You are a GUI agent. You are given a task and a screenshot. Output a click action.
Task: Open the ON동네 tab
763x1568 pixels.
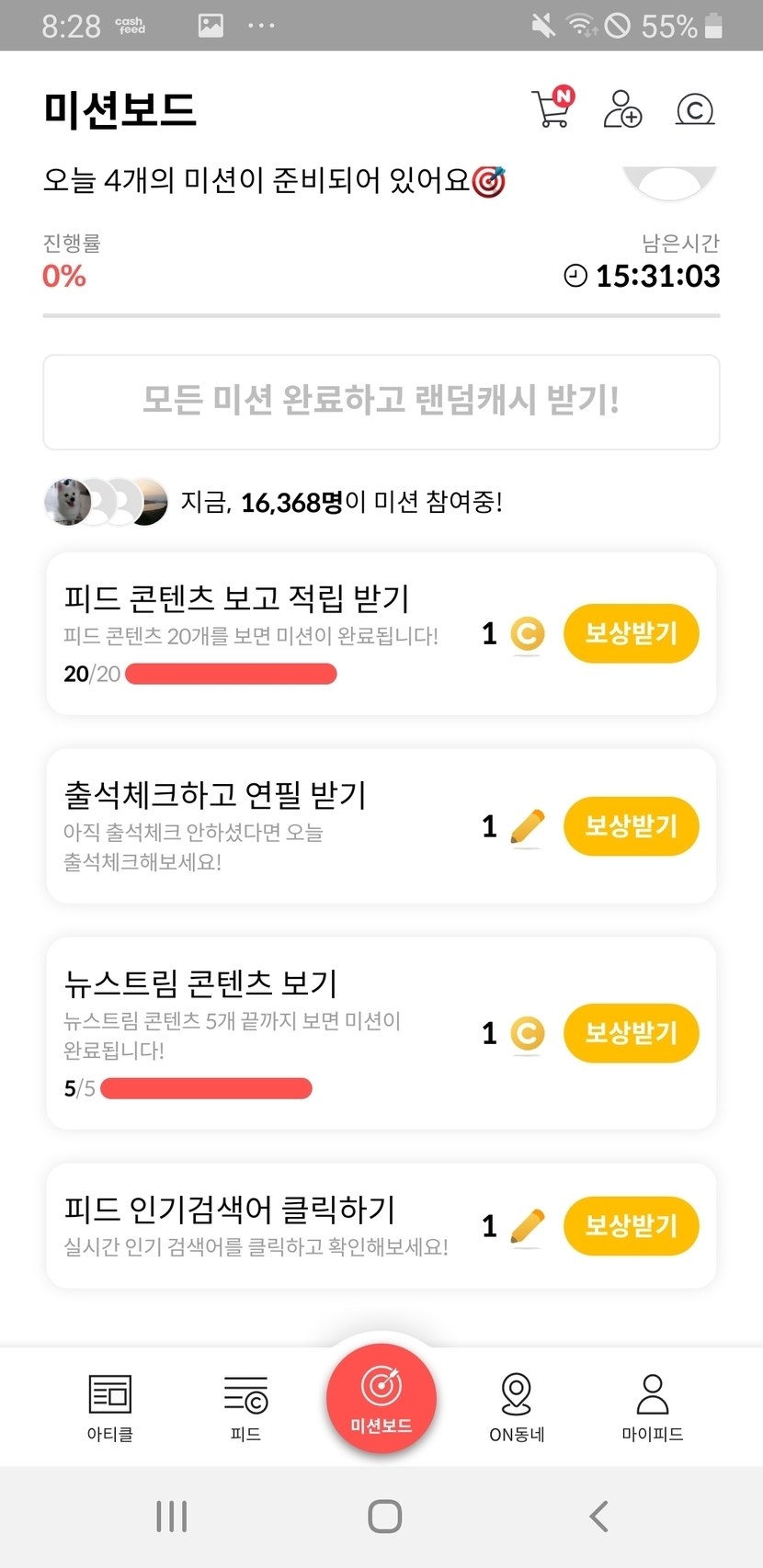pos(517,1406)
